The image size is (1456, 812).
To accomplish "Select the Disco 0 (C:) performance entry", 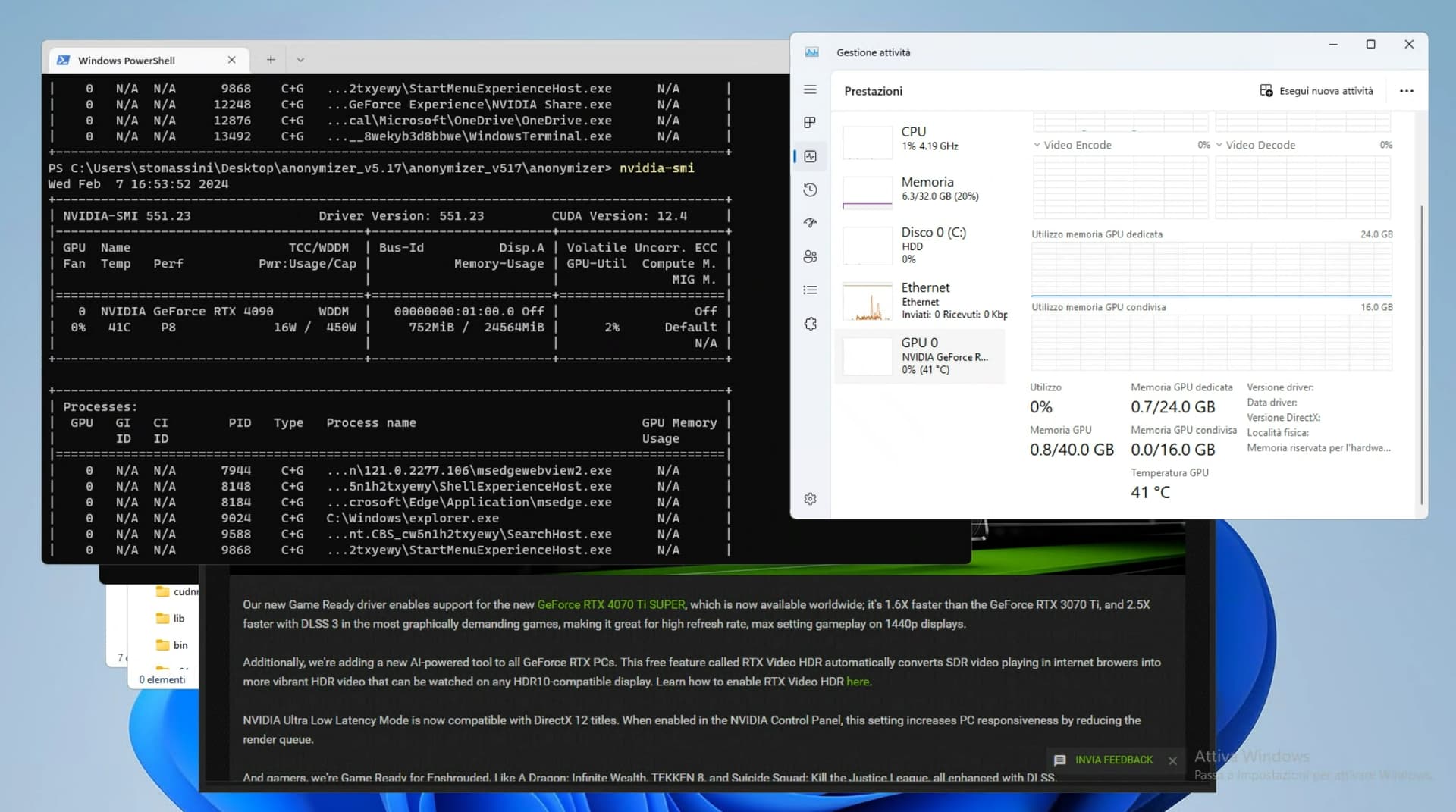I will (921, 246).
